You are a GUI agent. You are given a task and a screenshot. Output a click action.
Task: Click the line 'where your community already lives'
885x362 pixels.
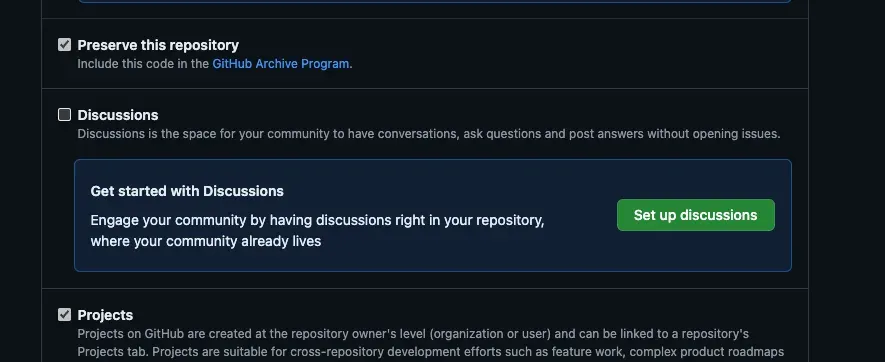point(205,241)
